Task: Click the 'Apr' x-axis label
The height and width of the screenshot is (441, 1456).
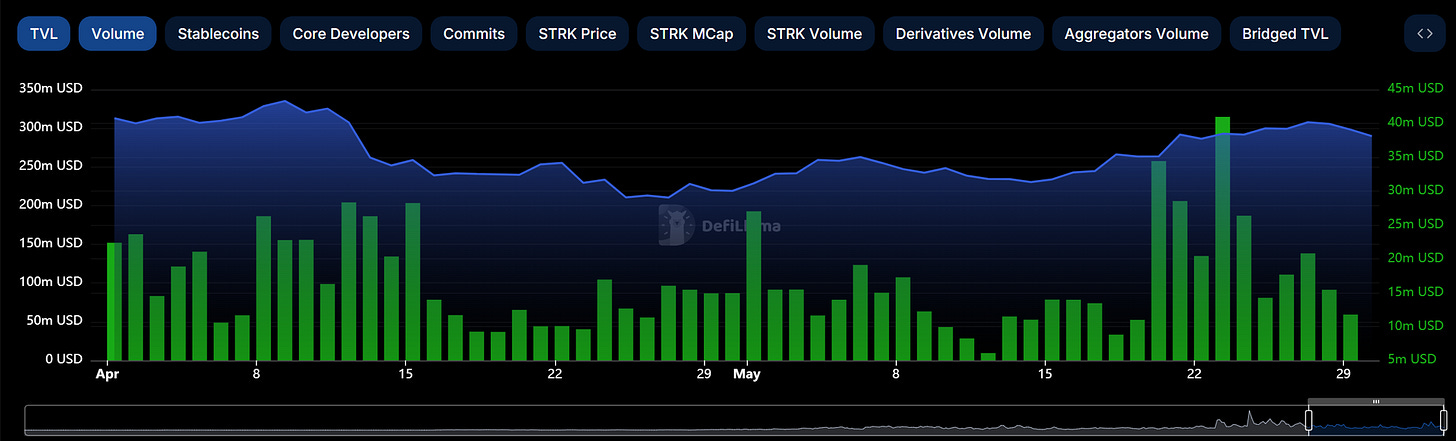Action: click(x=106, y=373)
